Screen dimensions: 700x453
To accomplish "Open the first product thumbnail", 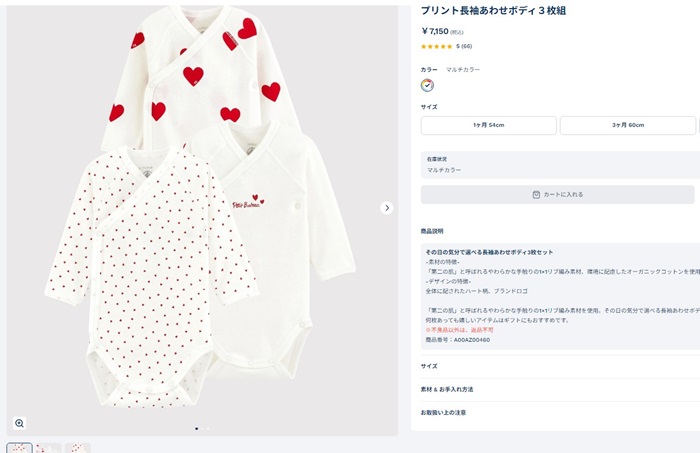I will (x=19, y=448).
